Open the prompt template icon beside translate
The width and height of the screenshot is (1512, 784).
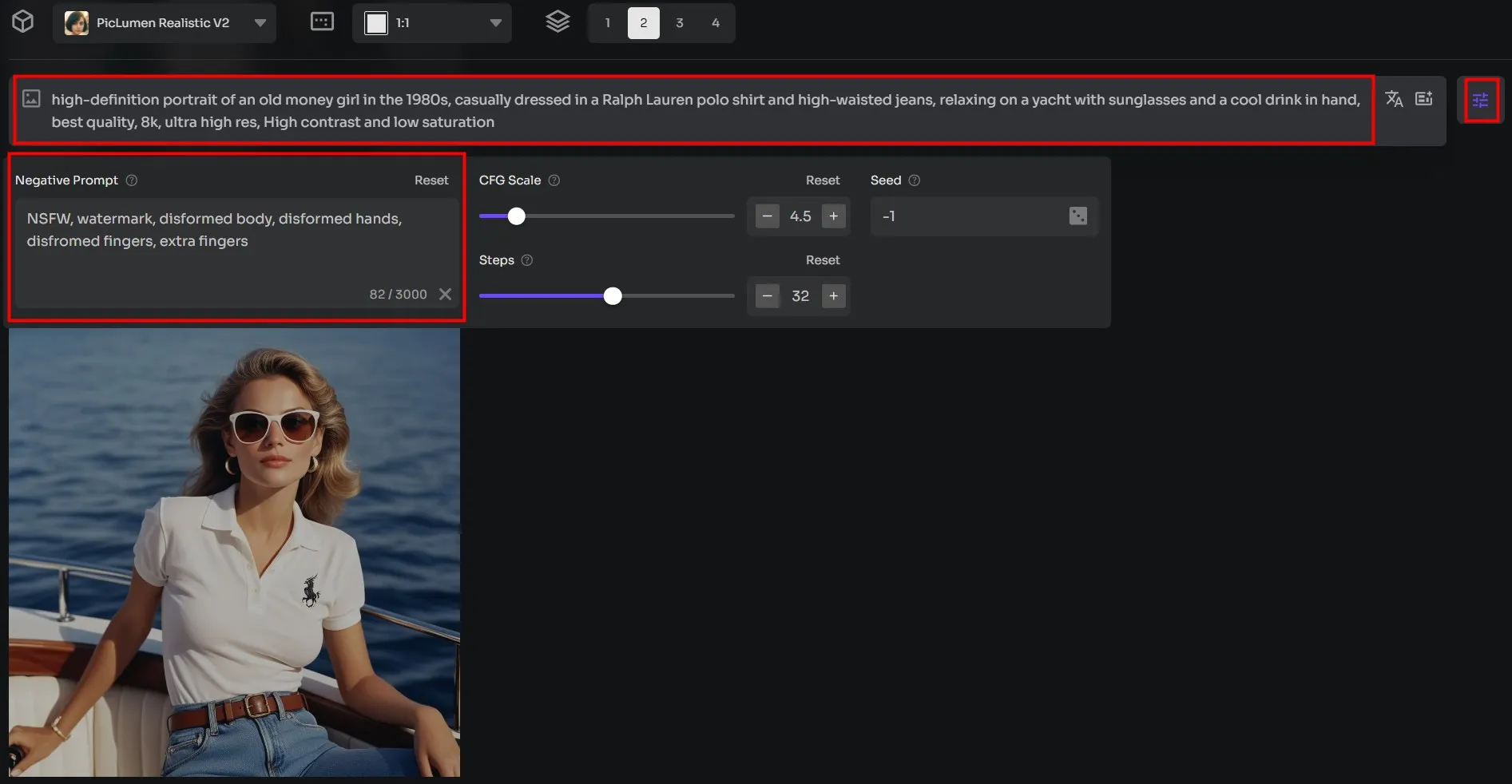[x=1424, y=99]
